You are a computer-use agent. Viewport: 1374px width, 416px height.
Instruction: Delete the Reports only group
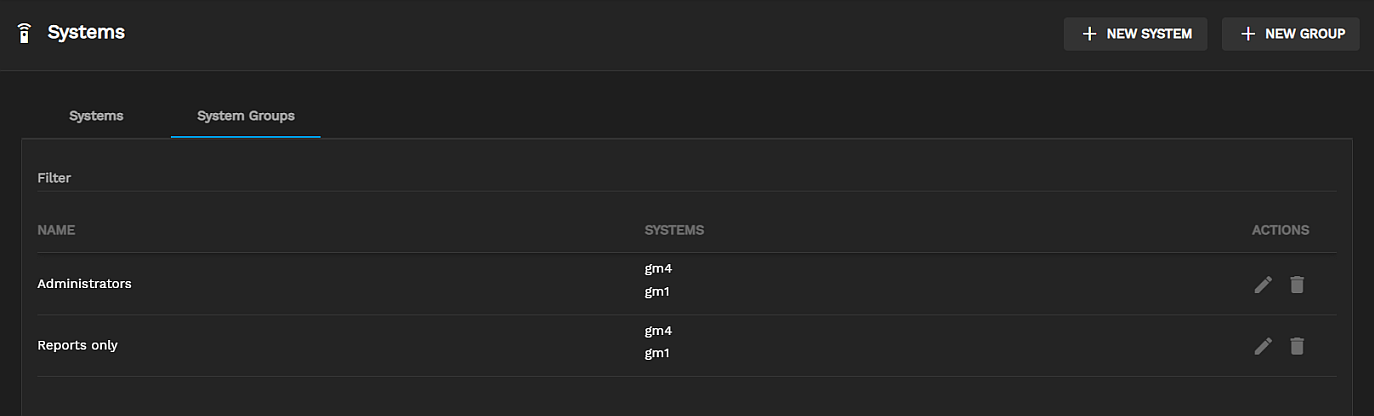[1297, 346]
